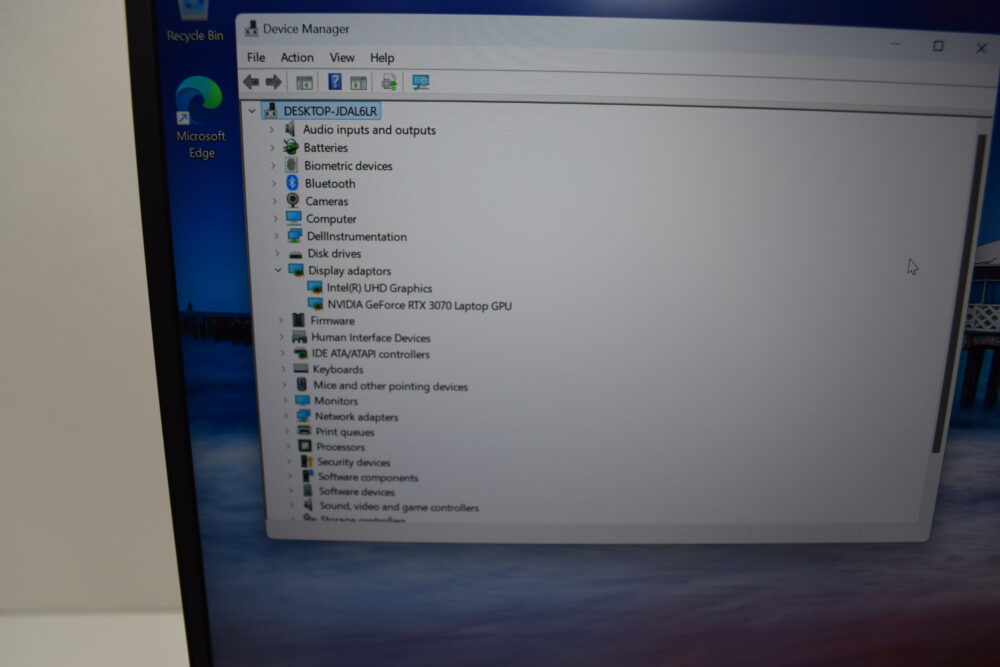Screen dimensions: 1000x667
Task: Select the Biometric devices label
Action: pos(348,166)
